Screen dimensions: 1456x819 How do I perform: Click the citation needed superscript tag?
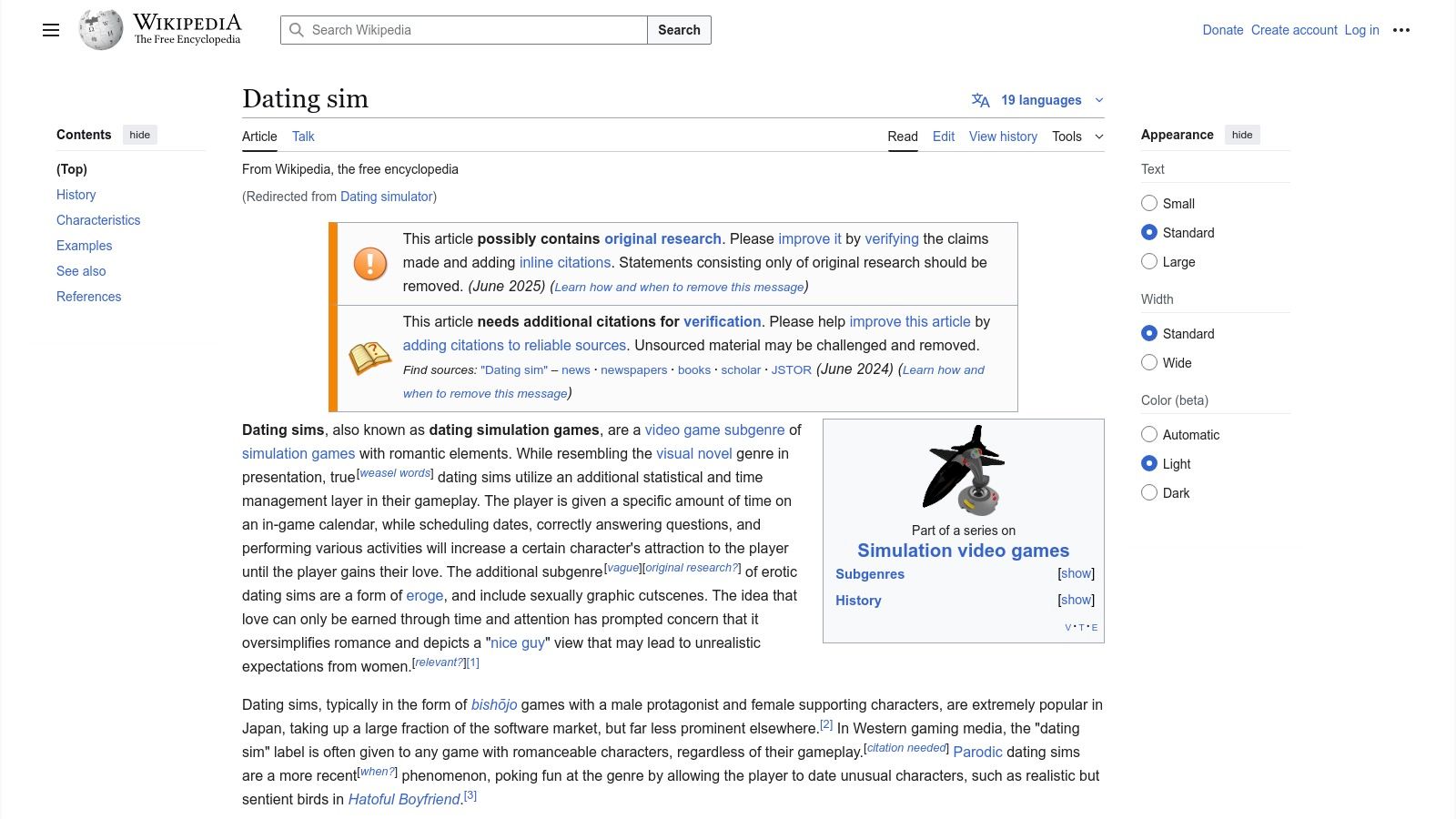(x=906, y=748)
